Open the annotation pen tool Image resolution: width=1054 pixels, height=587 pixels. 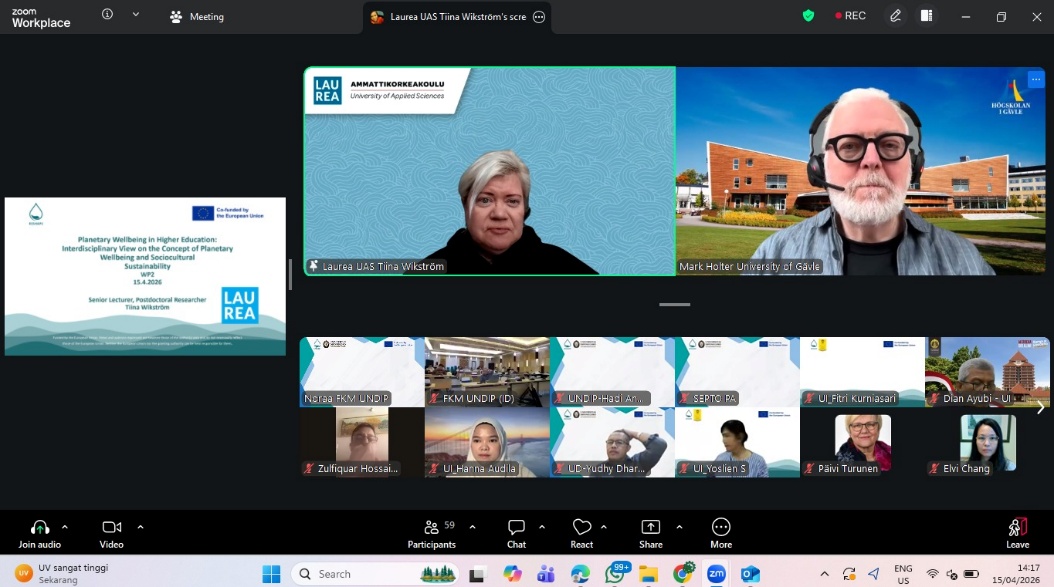(x=896, y=16)
